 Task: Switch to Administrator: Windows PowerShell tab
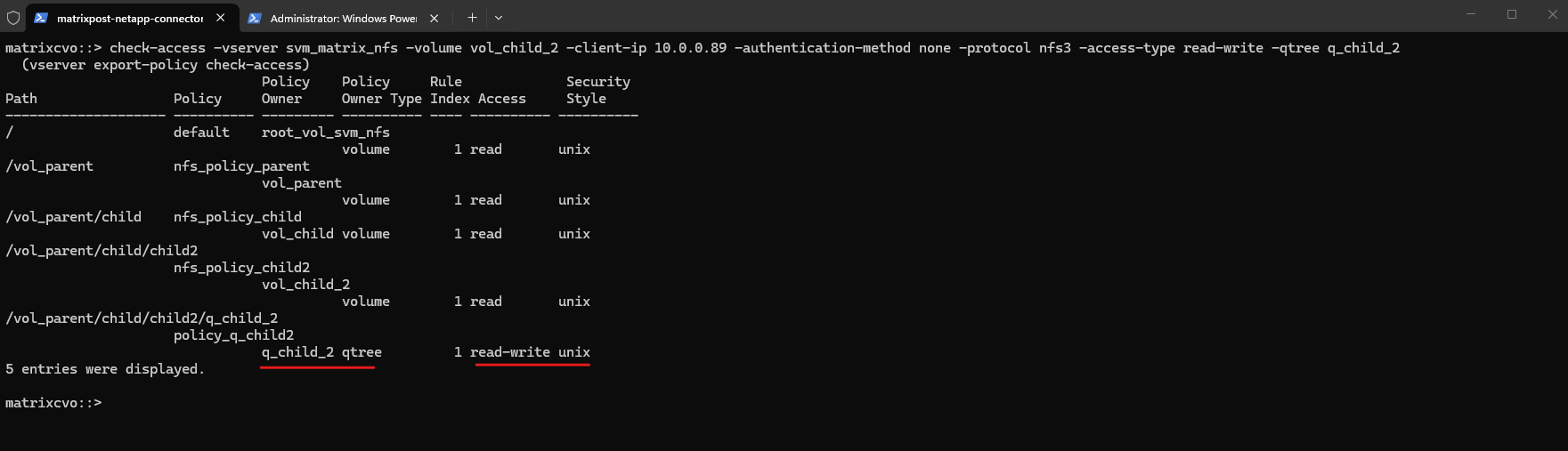pyautogui.click(x=343, y=18)
